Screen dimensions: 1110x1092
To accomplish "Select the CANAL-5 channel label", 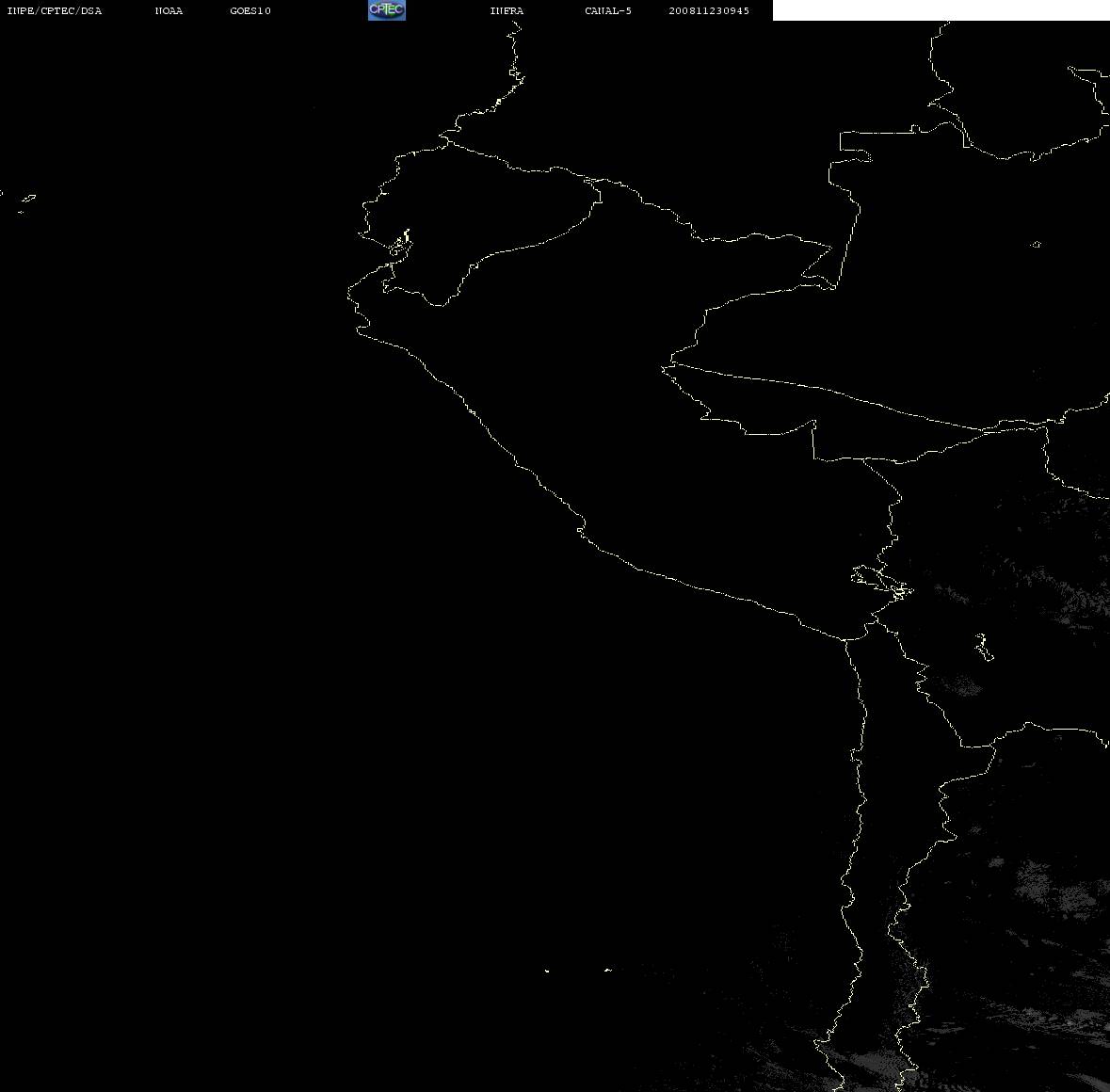I will 607,10.
